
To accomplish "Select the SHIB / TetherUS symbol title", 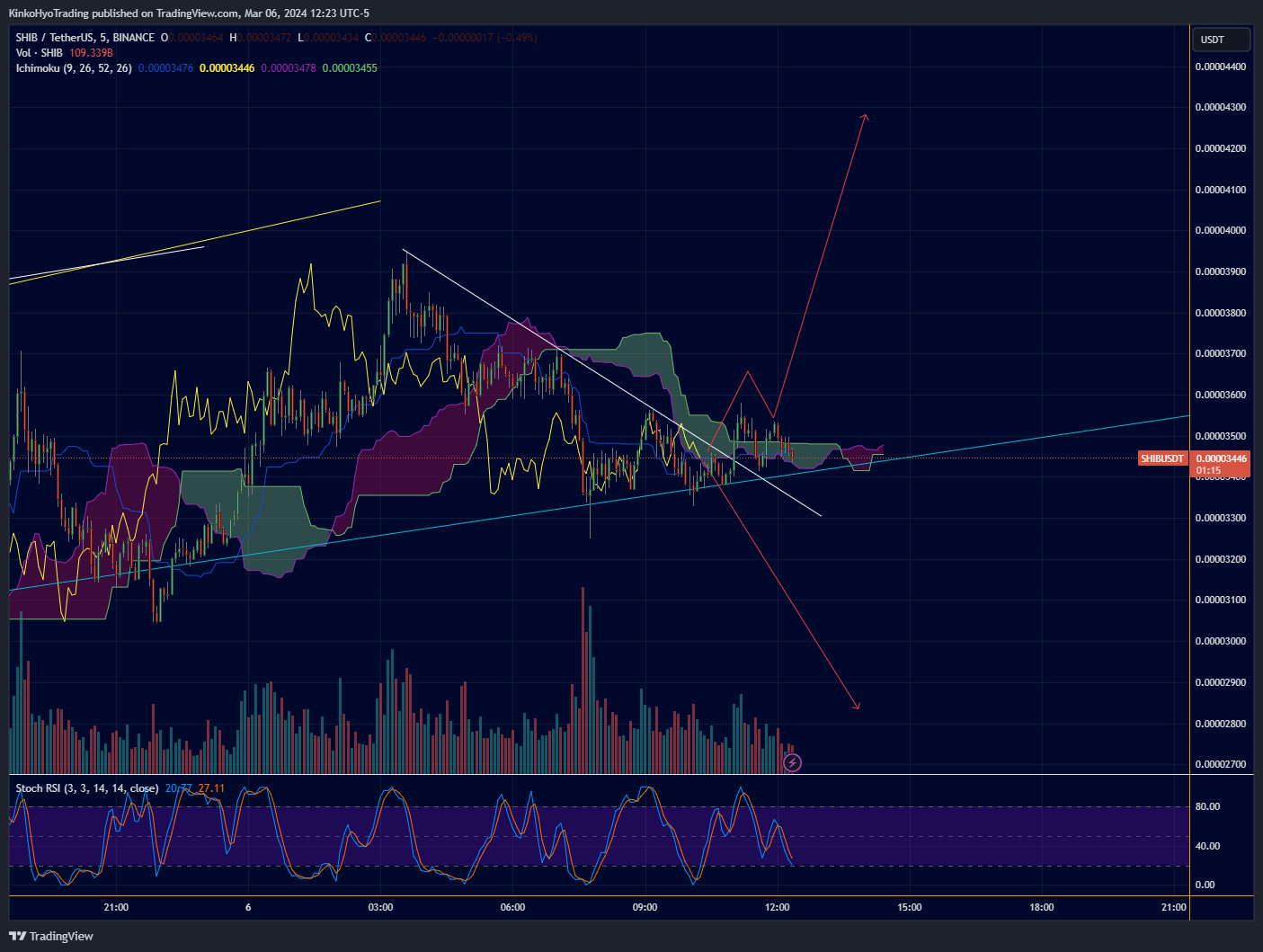I will 85,38.
